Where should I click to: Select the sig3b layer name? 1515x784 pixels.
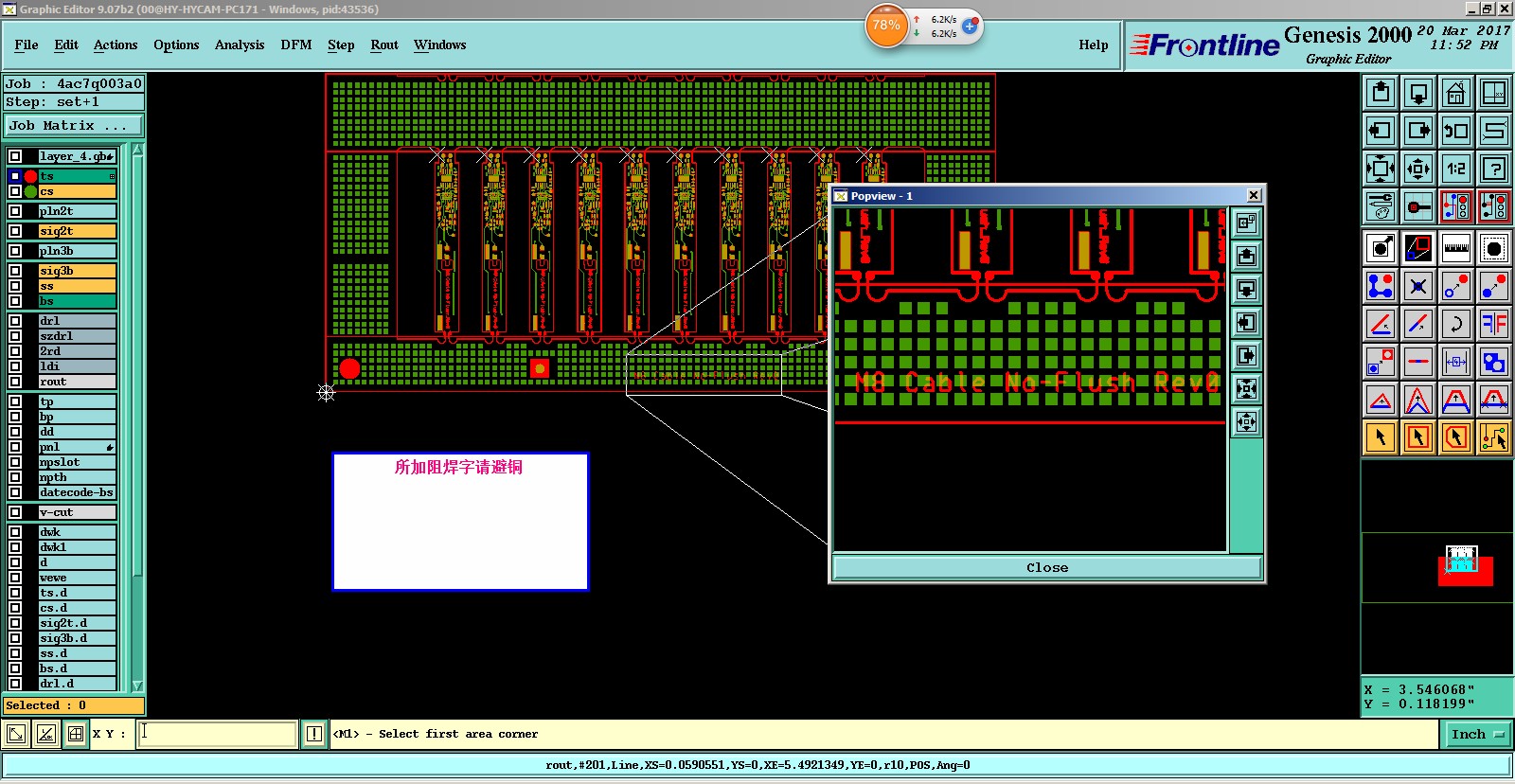pos(76,271)
